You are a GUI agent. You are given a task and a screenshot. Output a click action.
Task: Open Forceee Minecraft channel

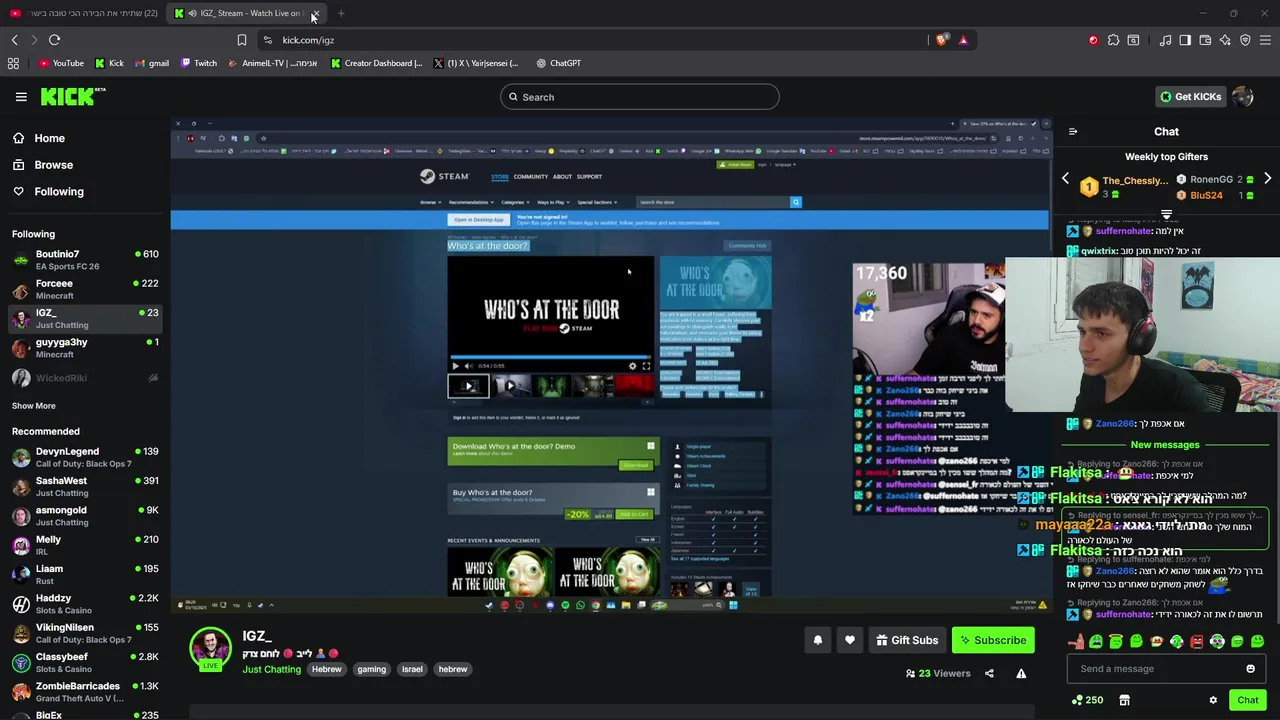[x=85, y=289]
